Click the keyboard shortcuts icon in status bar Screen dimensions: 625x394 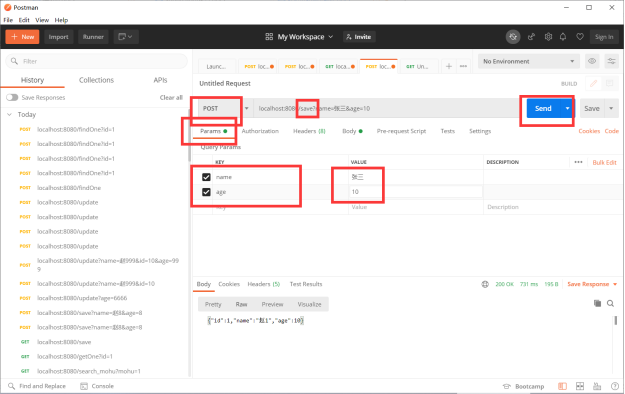pos(597,386)
